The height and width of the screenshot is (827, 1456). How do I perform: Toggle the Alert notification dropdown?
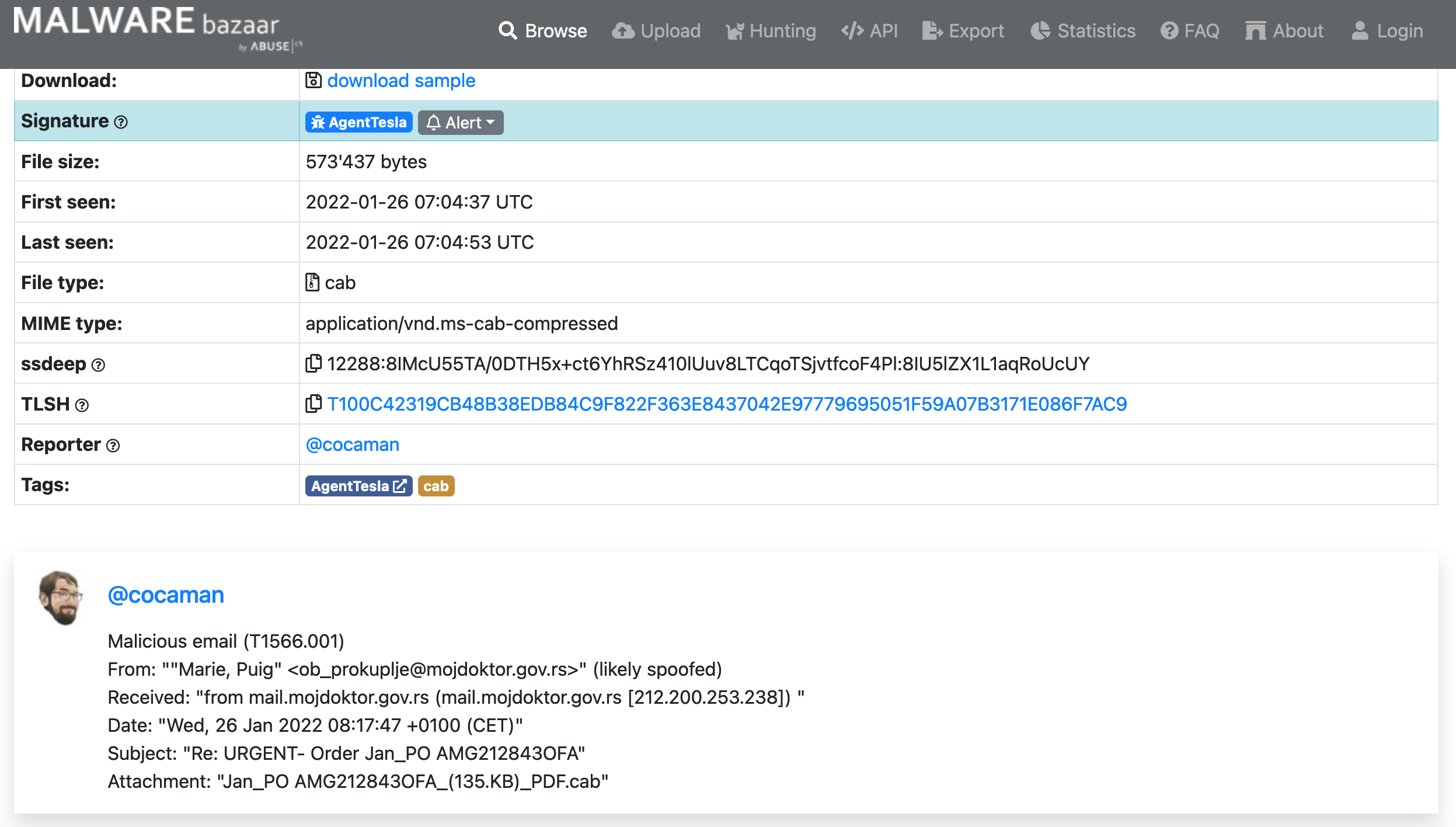(461, 122)
